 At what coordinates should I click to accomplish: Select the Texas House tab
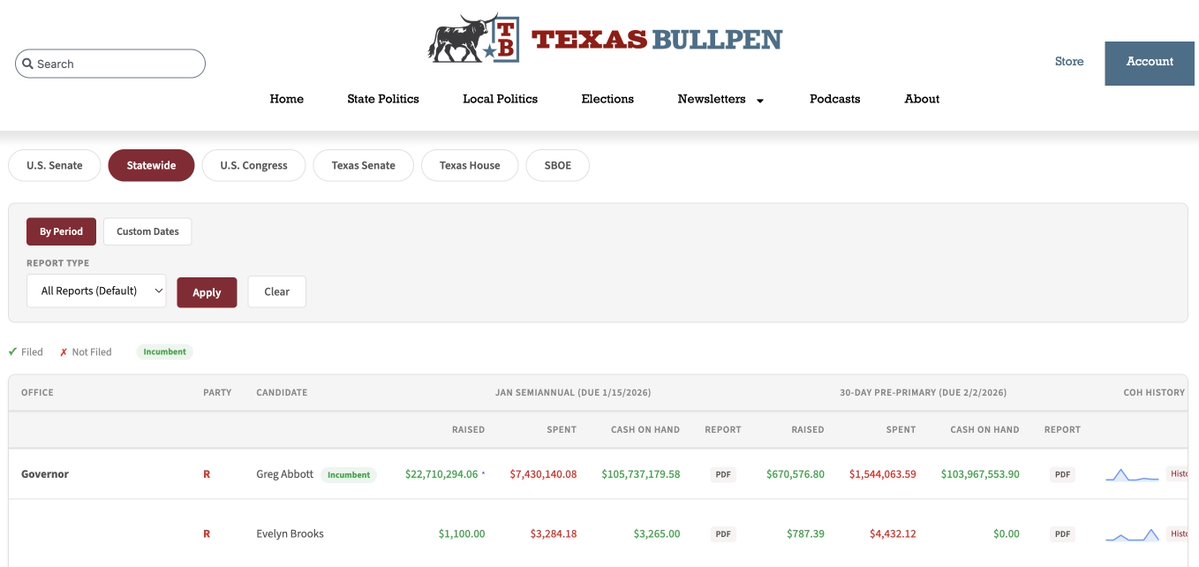coord(470,165)
